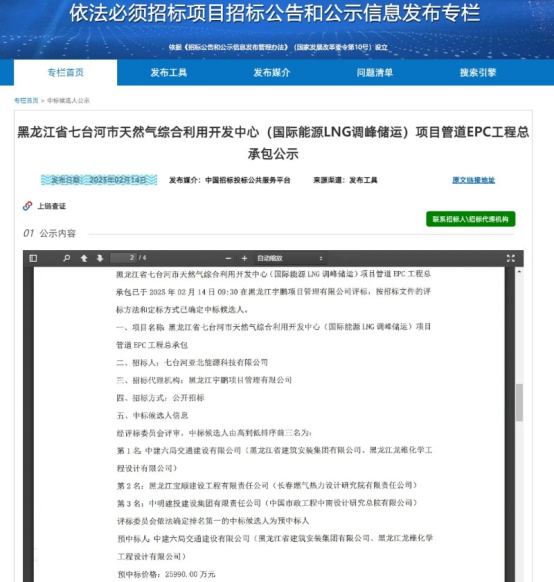Click the 上链查证 text link
Screen dimensions: 554x582
click(x=52, y=206)
